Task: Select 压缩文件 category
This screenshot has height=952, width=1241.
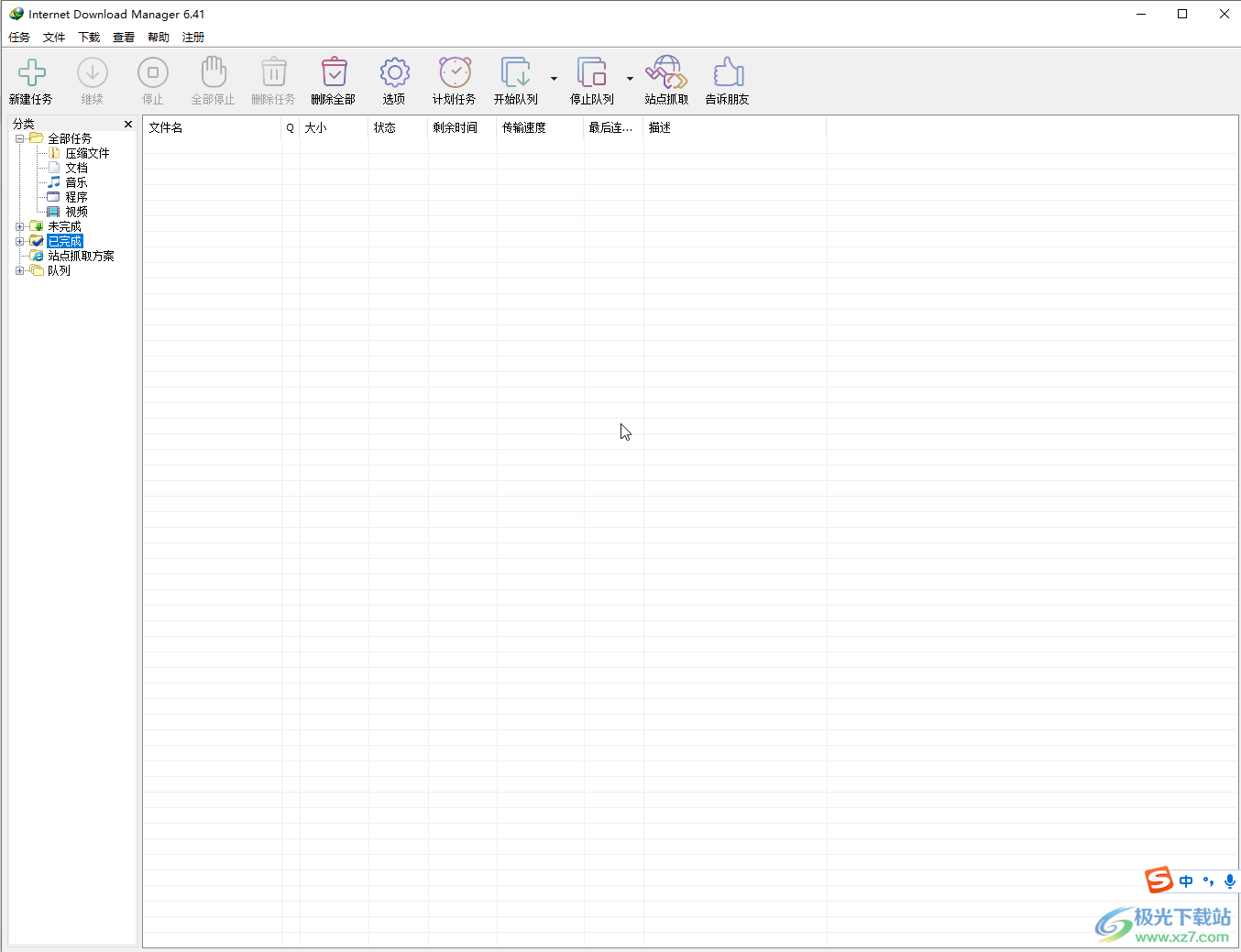Action: click(x=87, y=153)
